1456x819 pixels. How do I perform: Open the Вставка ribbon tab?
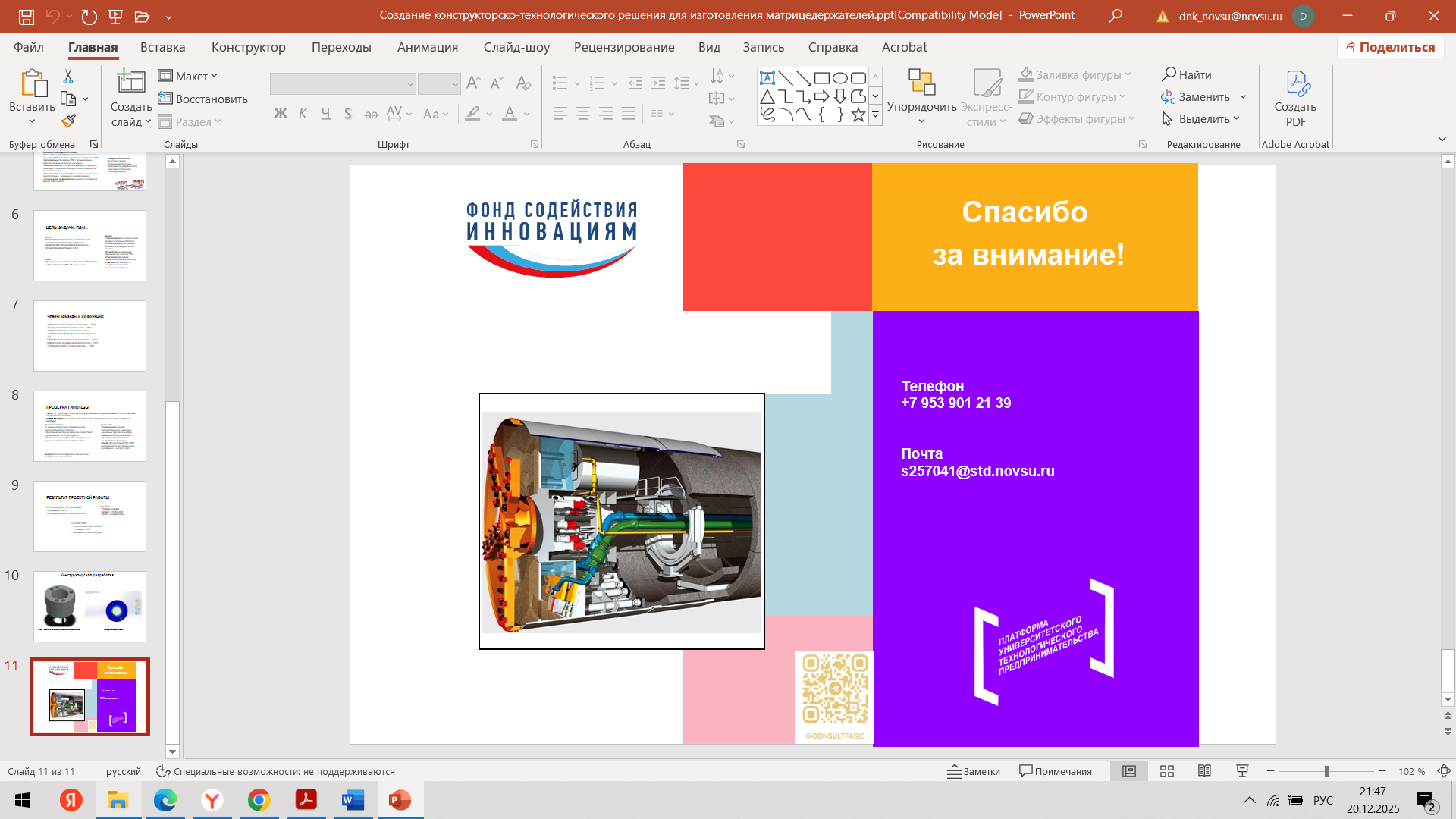point(162,47)
